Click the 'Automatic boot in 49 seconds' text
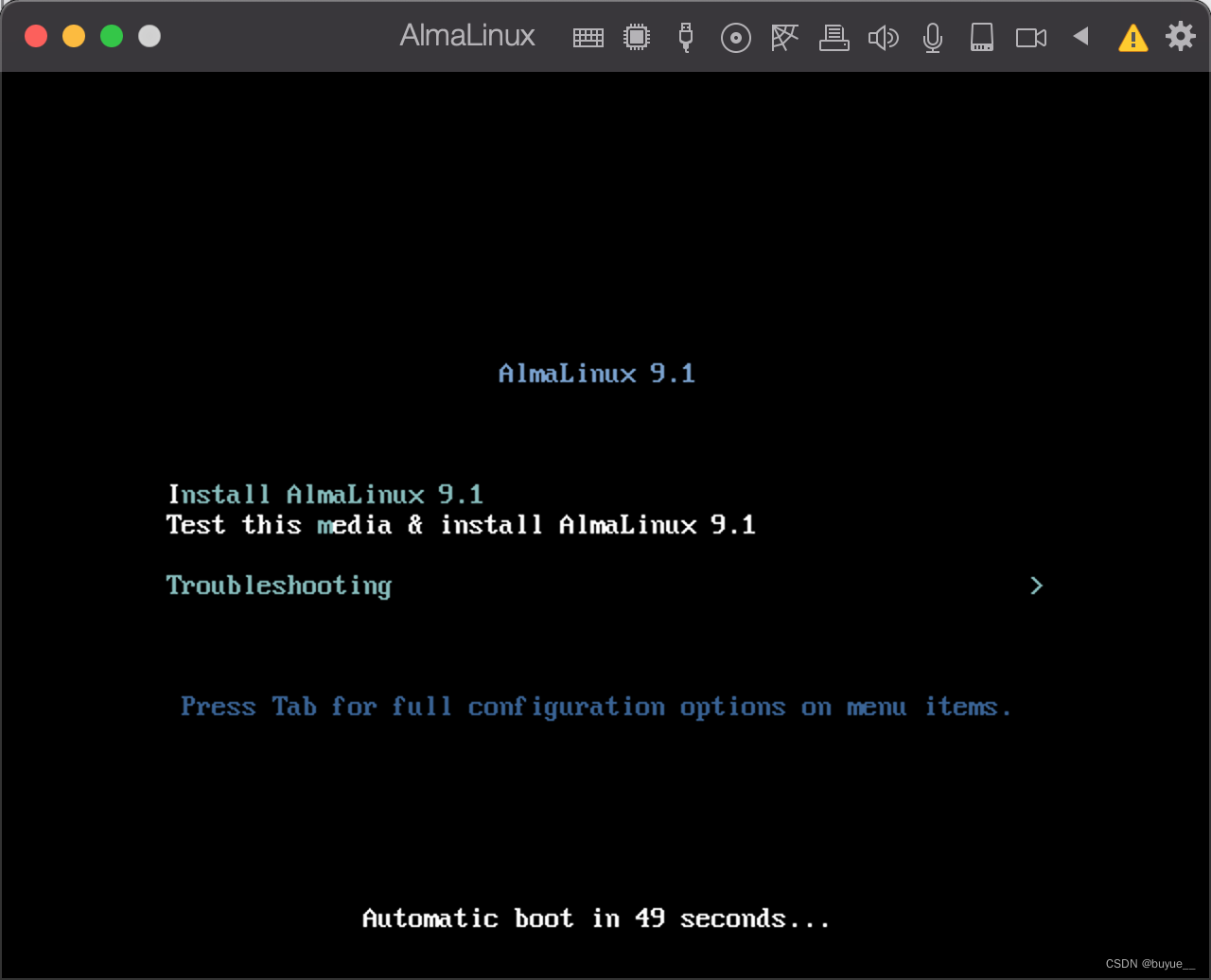This screenshot has height=980, width=1211. [x=596, y=918]
